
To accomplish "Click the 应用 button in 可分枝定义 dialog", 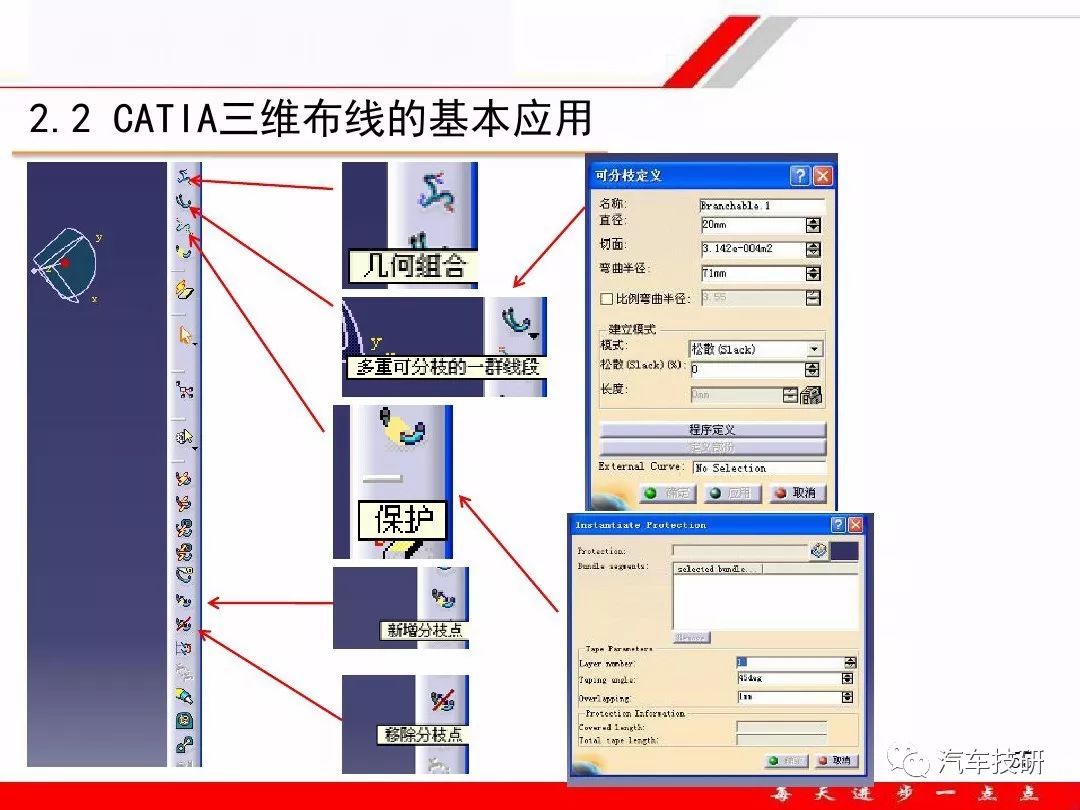I will pos(731,493).
